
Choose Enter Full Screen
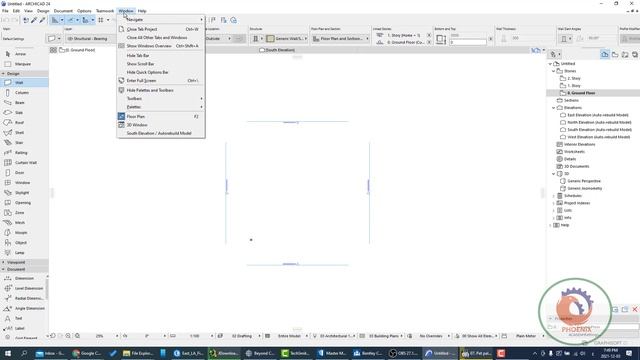(x=161, y=81)
